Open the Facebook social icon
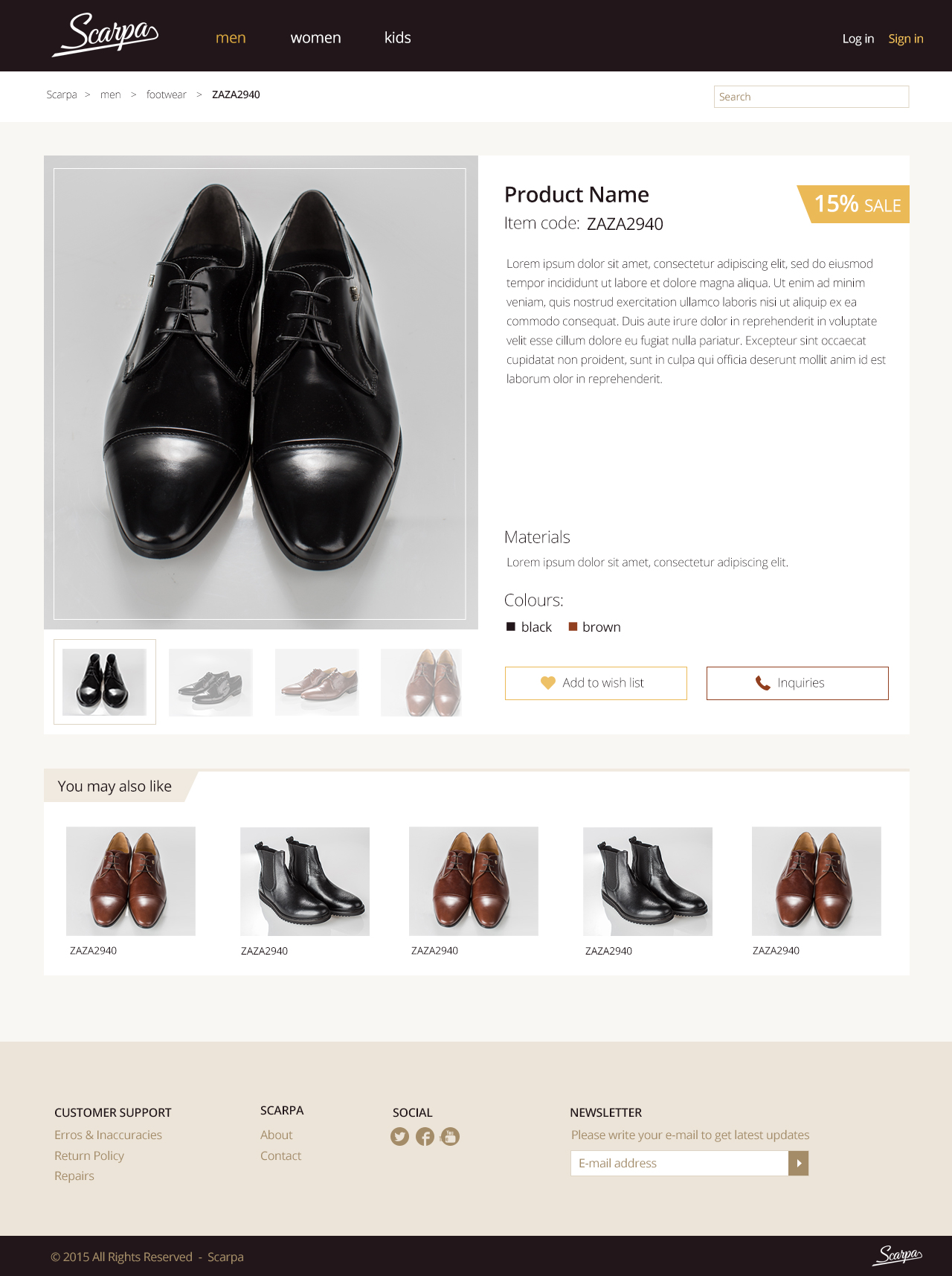The image size is (952, 1276). click(x=425, y=1136)
